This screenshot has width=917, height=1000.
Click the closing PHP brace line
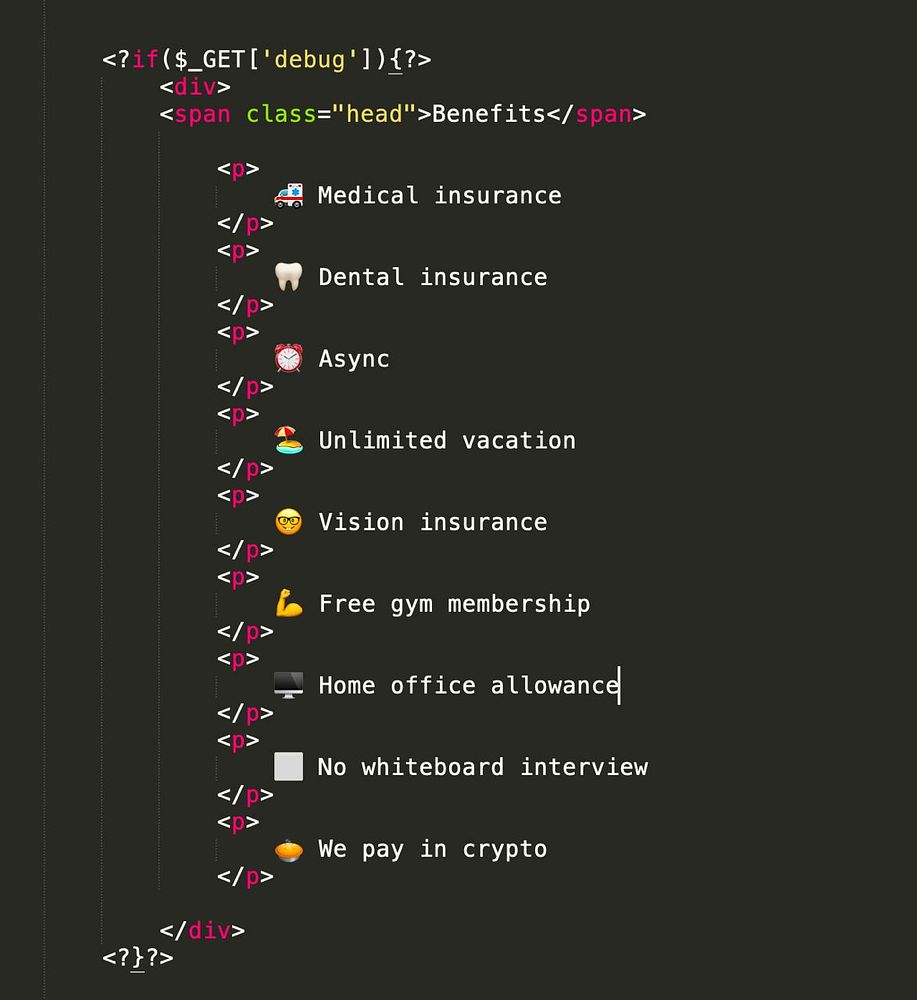coord(138,958)
